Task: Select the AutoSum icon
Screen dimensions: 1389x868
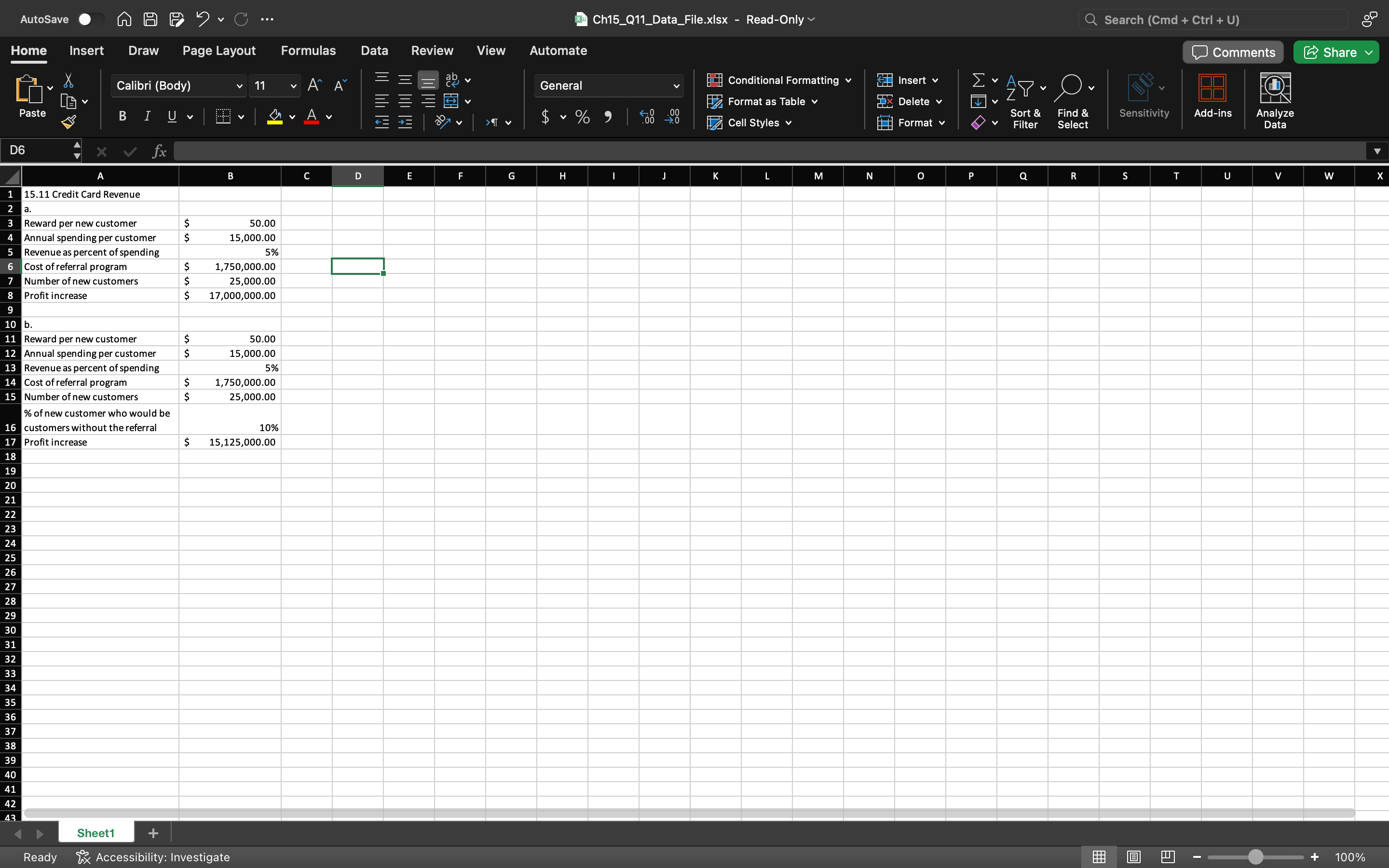Action: [979, 80]
